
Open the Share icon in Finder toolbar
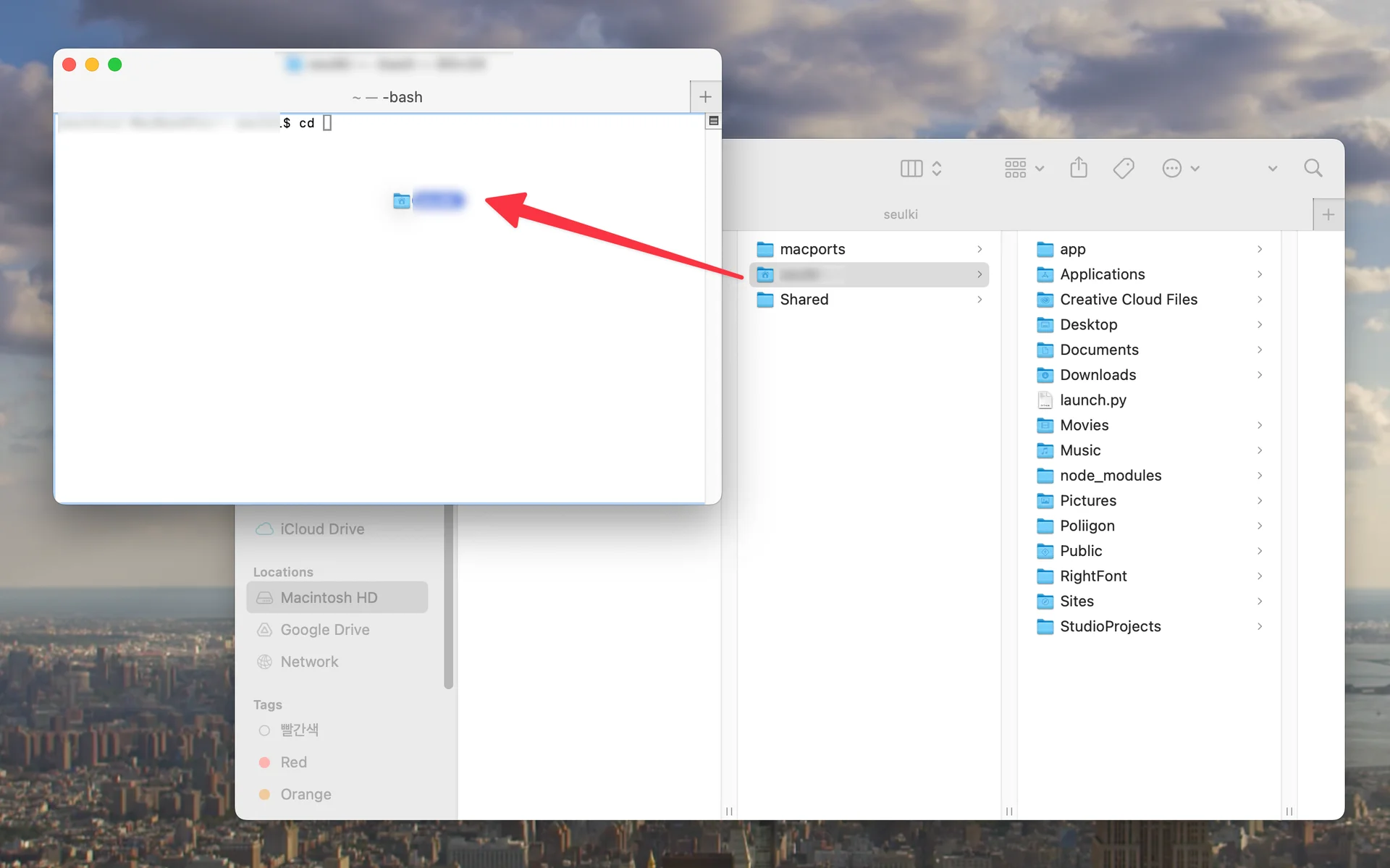(1079, 168)
